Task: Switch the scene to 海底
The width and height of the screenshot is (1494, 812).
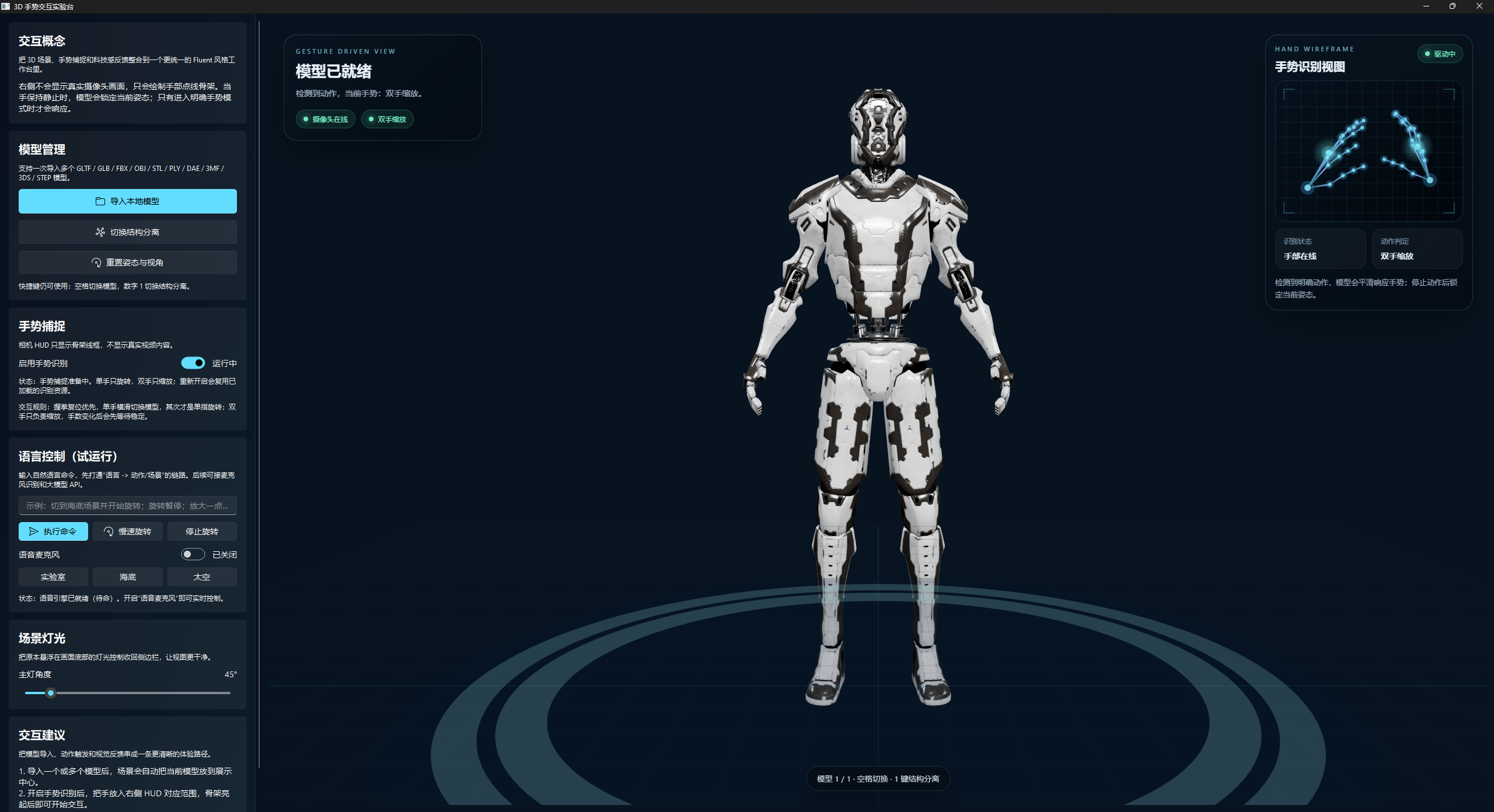Action: pyautogui.click(x=128, y=577)
